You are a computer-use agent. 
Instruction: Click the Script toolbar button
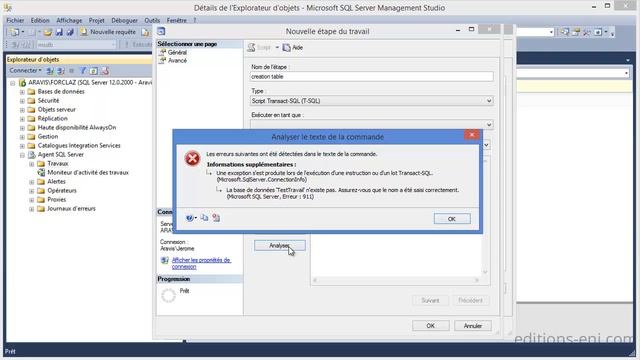click(x=260, y=48)
